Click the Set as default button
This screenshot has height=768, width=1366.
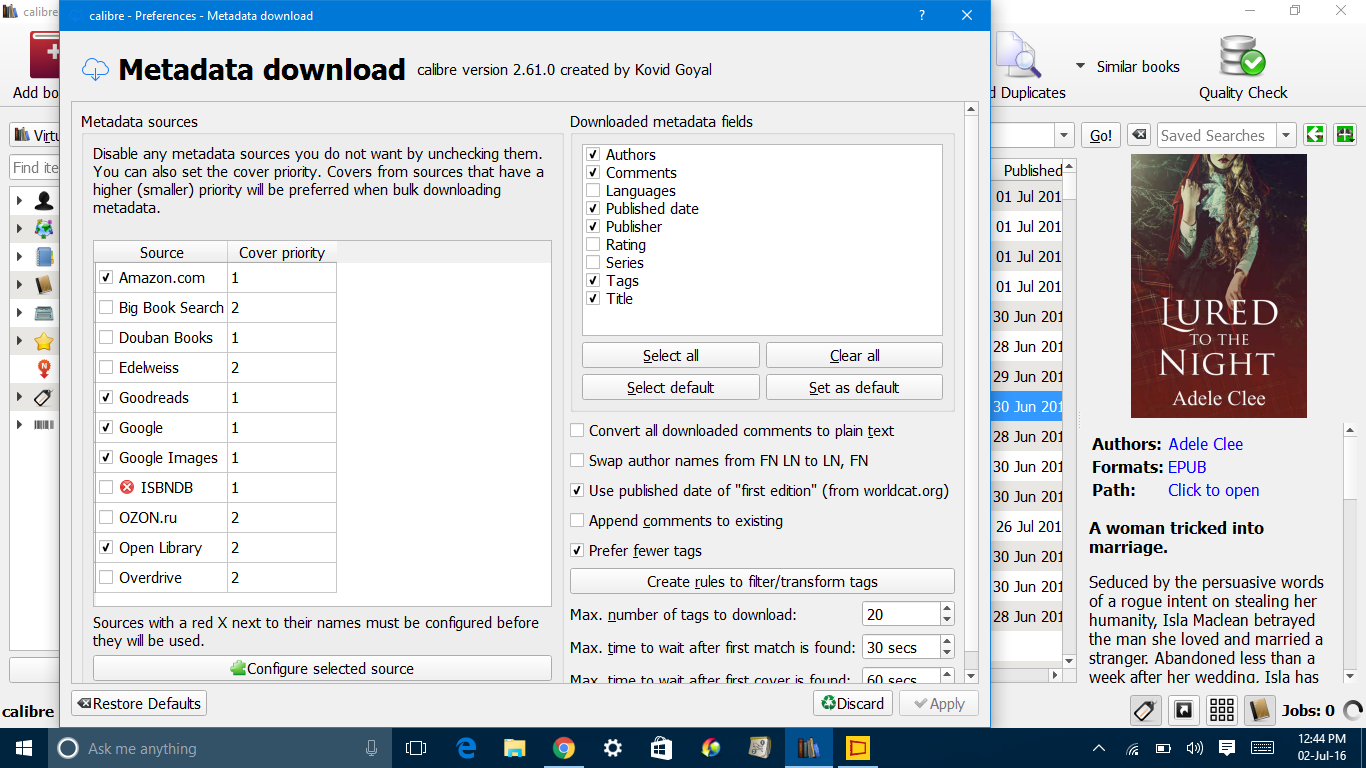(x=854, y=387)
